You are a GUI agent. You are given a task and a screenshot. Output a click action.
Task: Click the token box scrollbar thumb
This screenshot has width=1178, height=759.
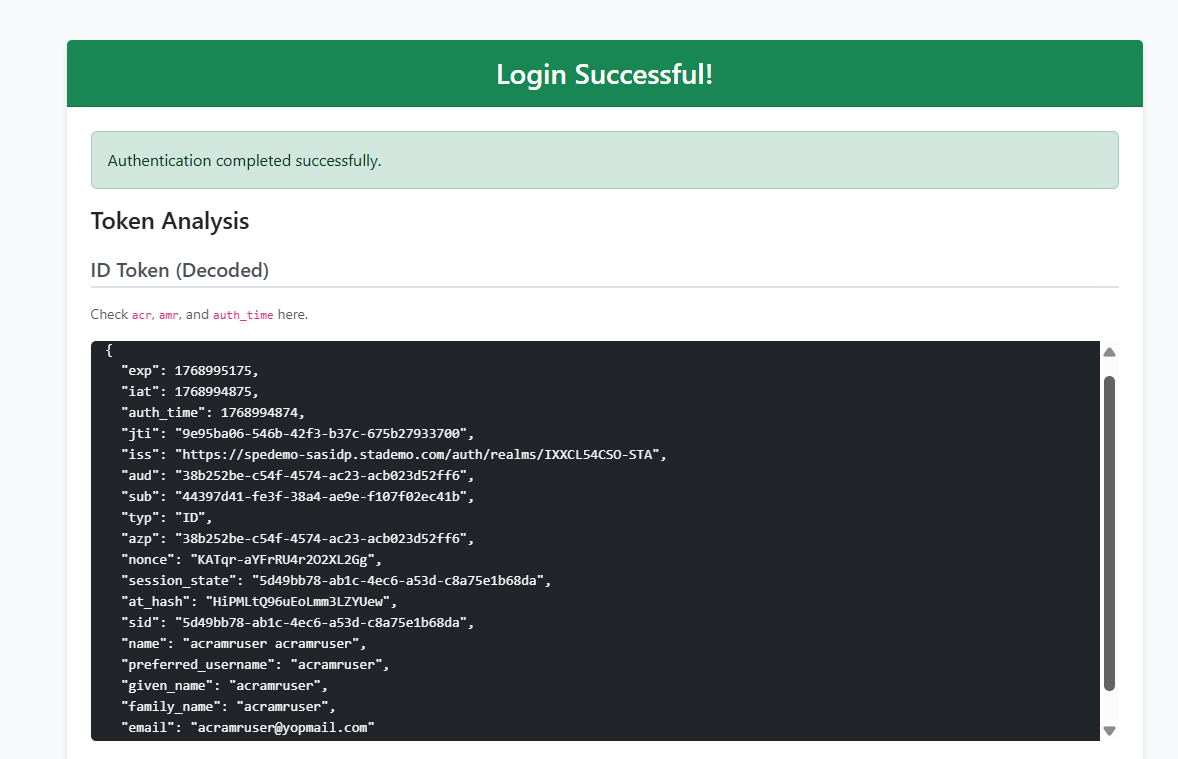1109,532
